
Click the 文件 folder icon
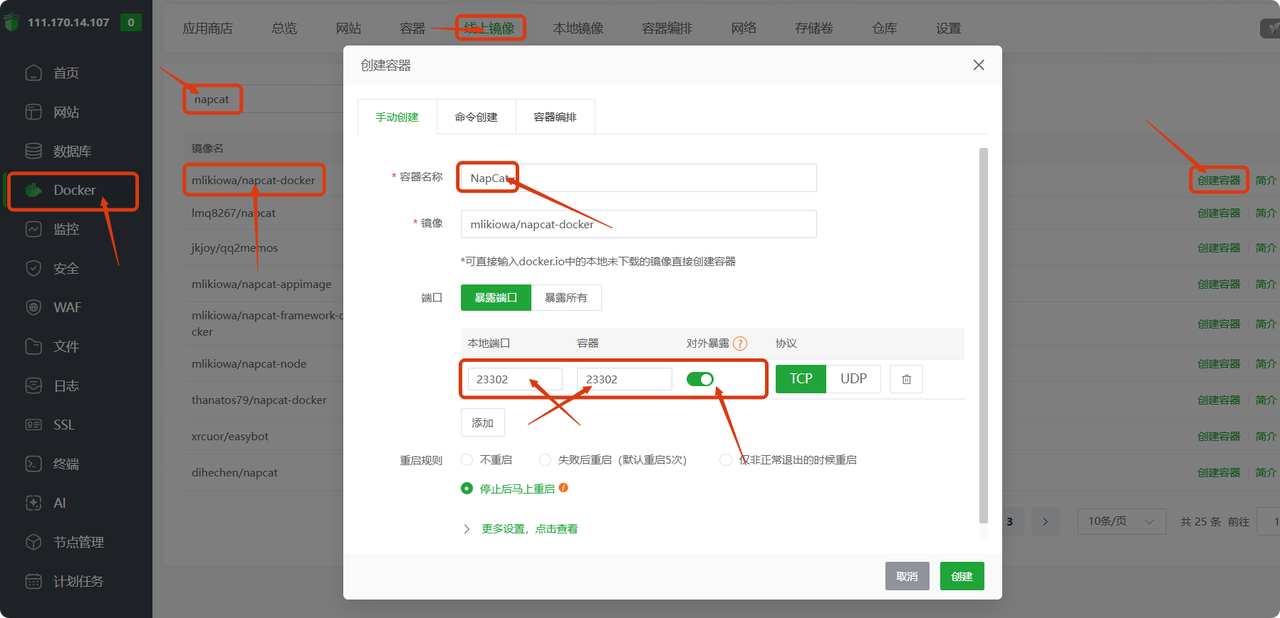[x=34, y=346]
